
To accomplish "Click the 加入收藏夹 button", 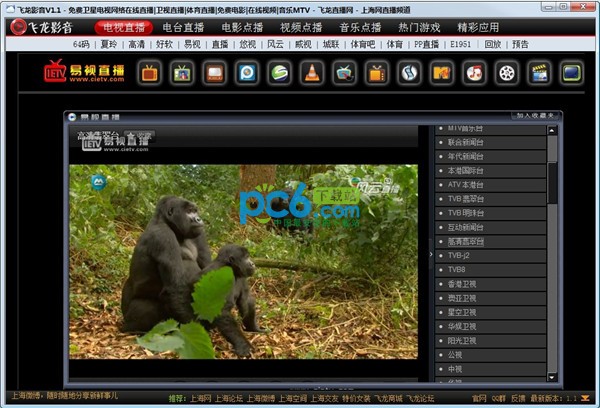I will 536,116.
